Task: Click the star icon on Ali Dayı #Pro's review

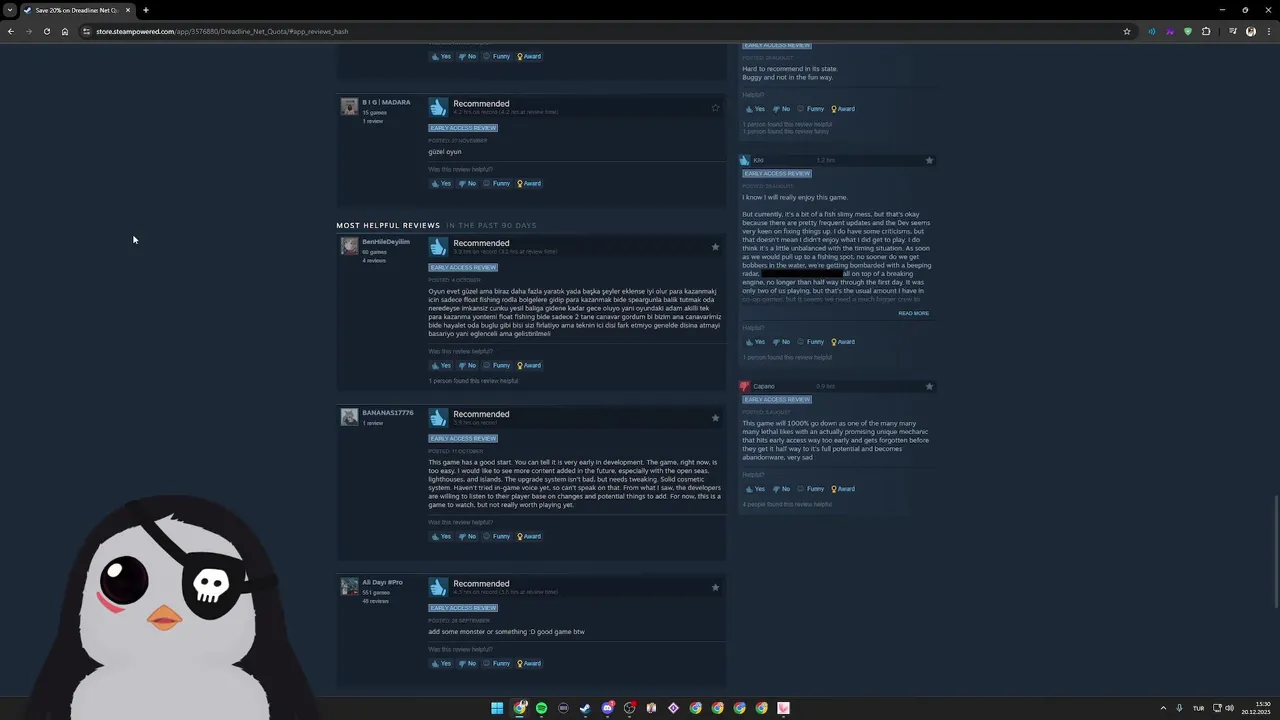Action: [x=715, y=588]
